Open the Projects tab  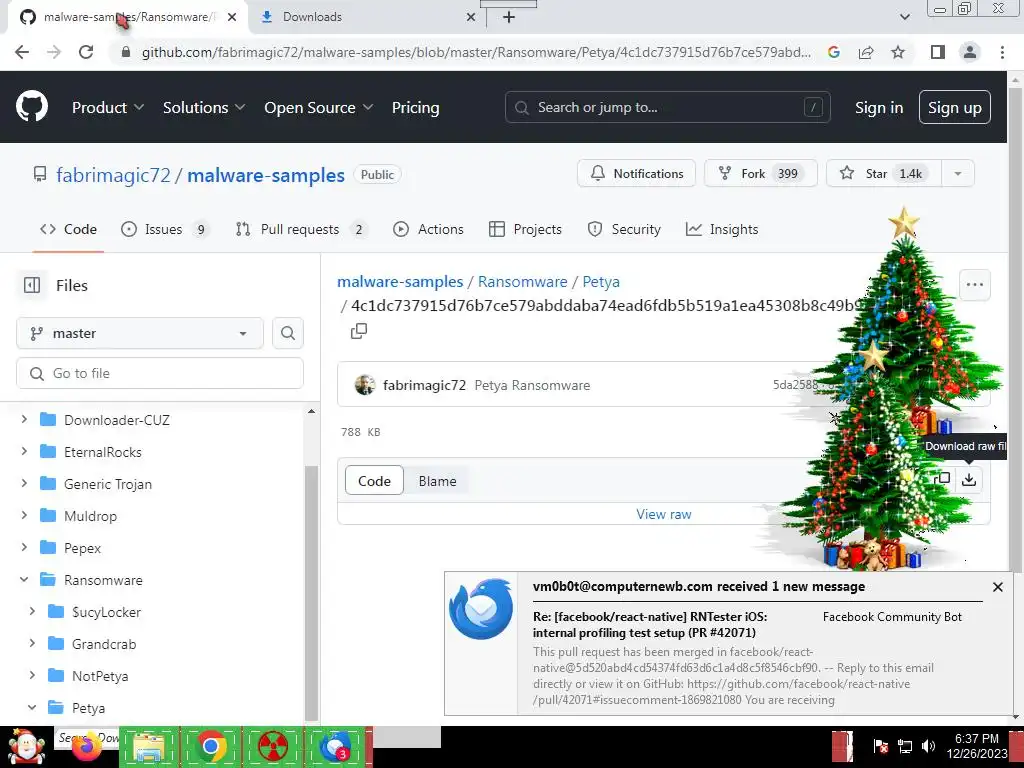point(525,229)
